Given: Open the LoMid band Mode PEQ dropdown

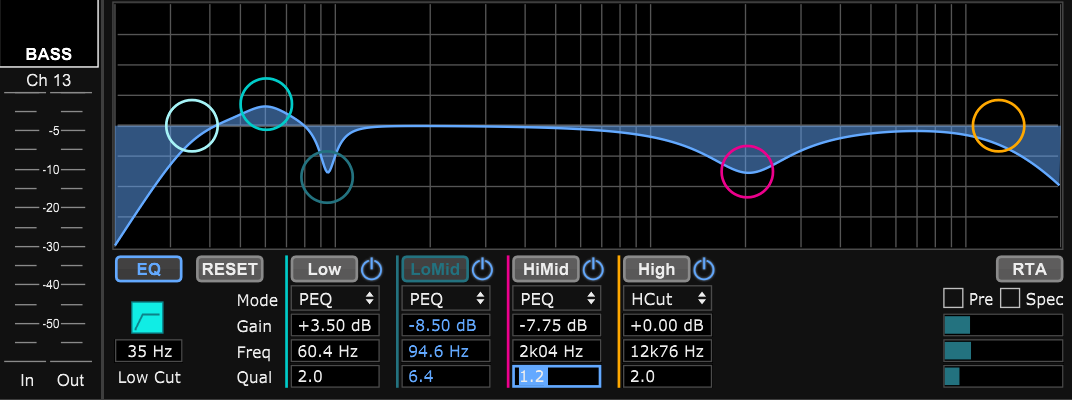Looking at the screenshot, I should point(446,298).
